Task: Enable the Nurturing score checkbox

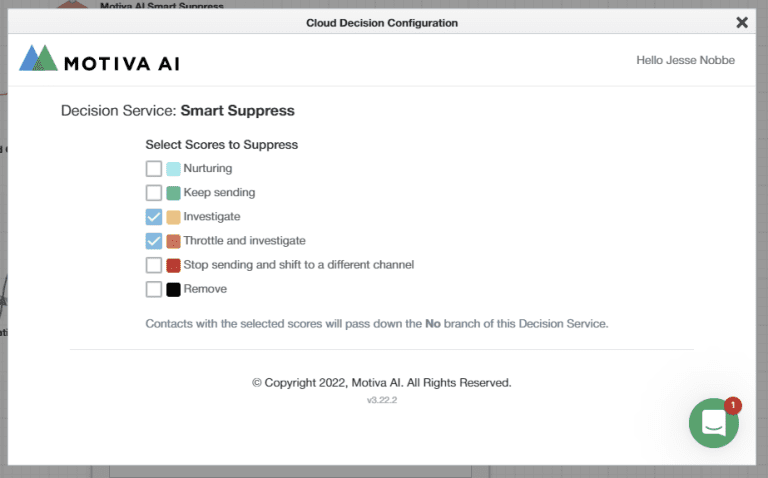Action: [x=154, y=169]
